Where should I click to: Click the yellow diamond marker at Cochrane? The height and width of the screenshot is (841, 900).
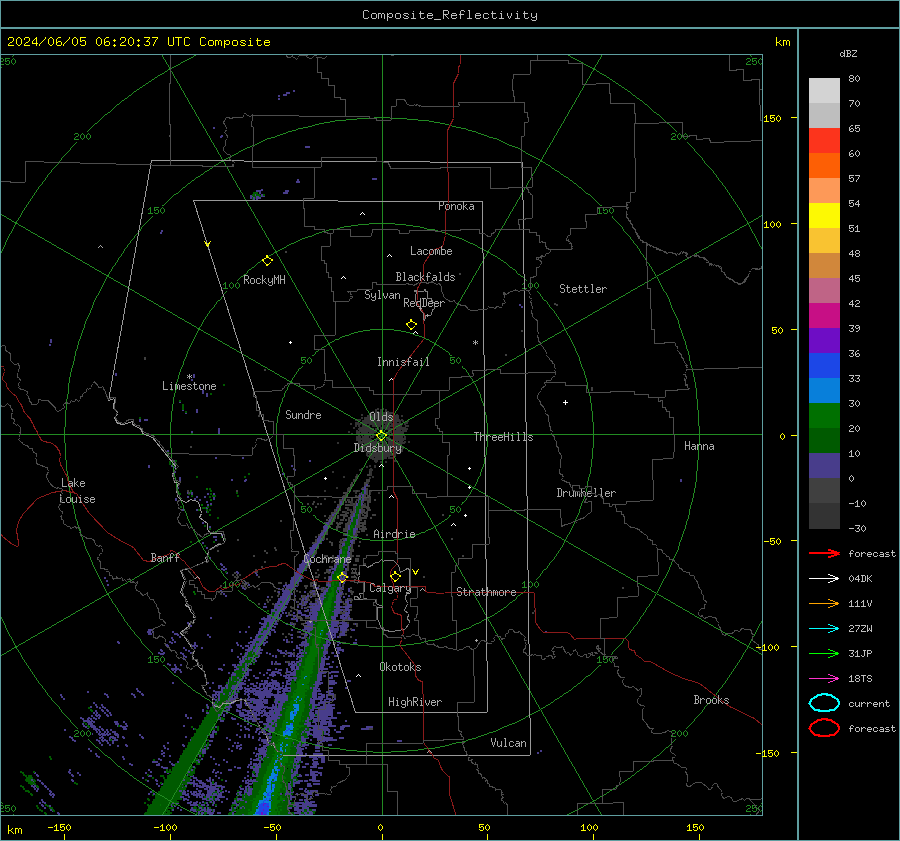pyautogui.click(x=342, y=577)
